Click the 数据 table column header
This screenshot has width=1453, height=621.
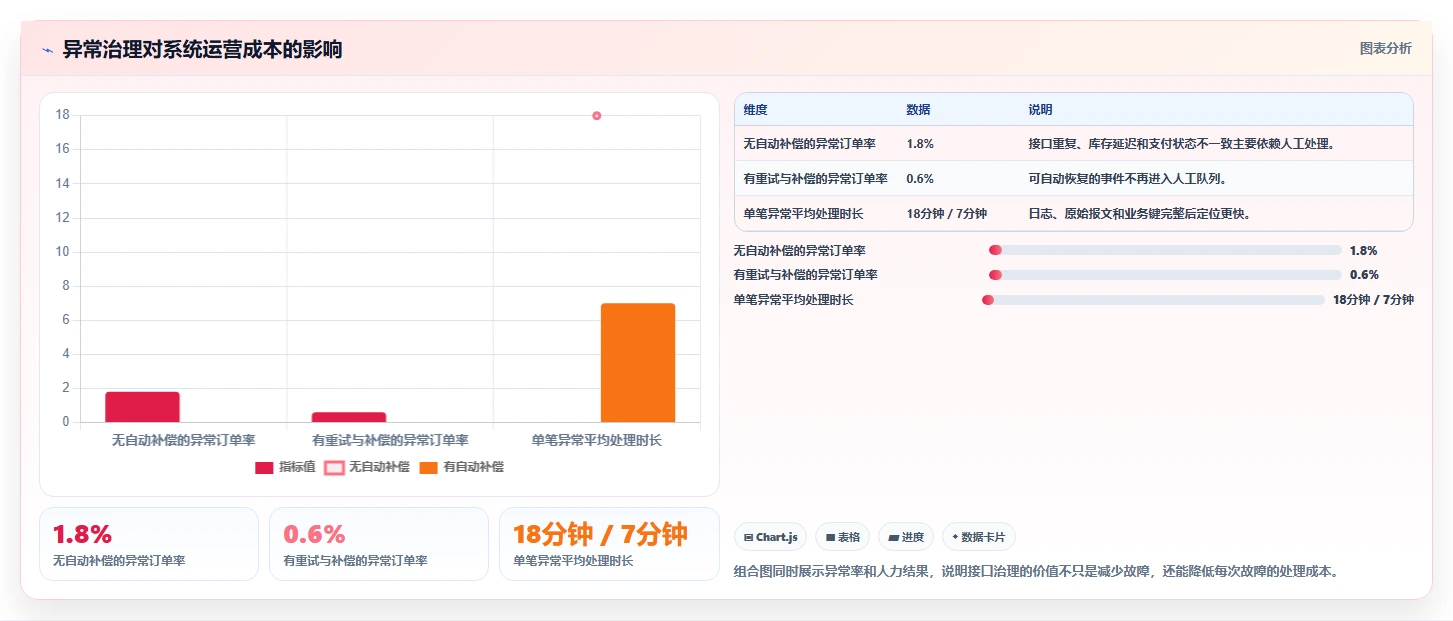[918, 110]
